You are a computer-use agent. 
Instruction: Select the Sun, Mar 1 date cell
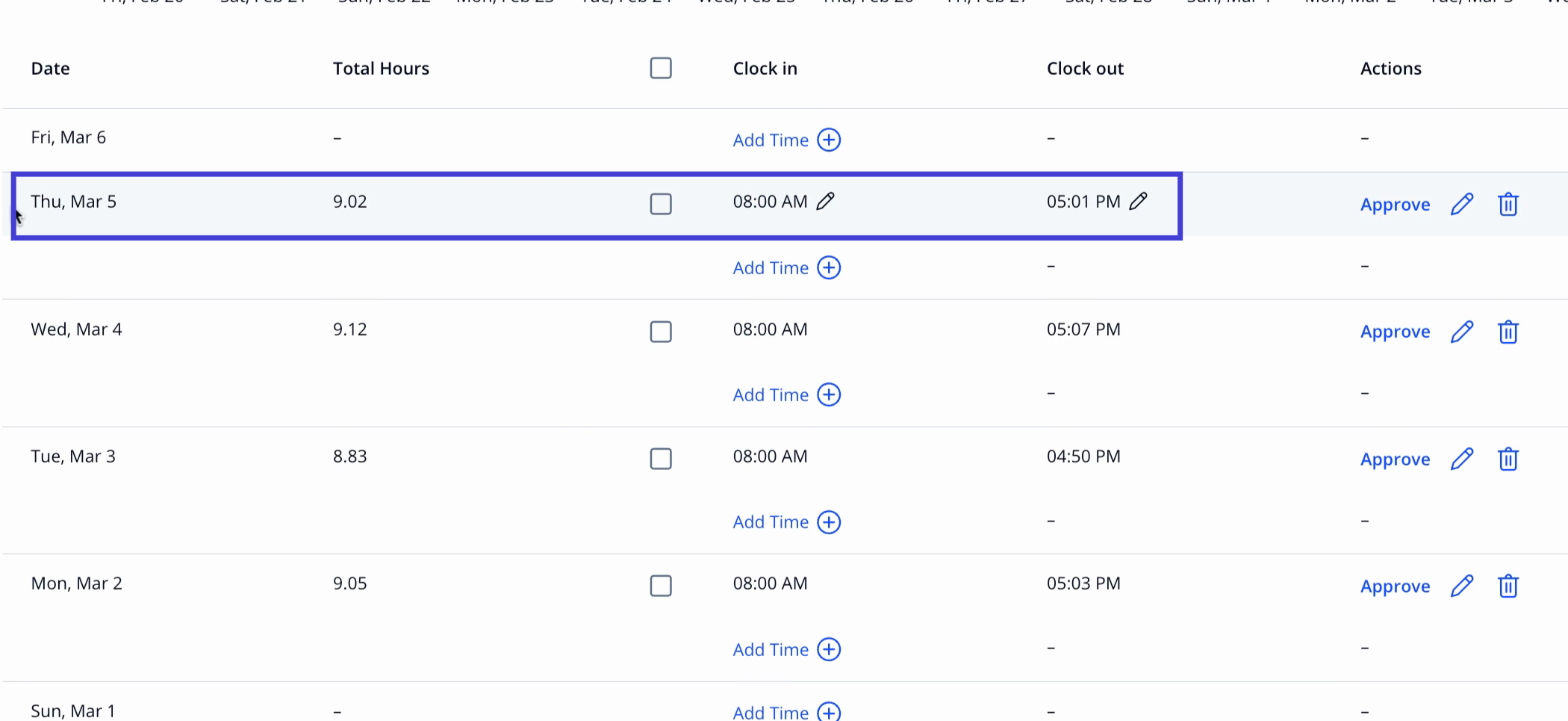pyautogui.click(x=73, y=711)
